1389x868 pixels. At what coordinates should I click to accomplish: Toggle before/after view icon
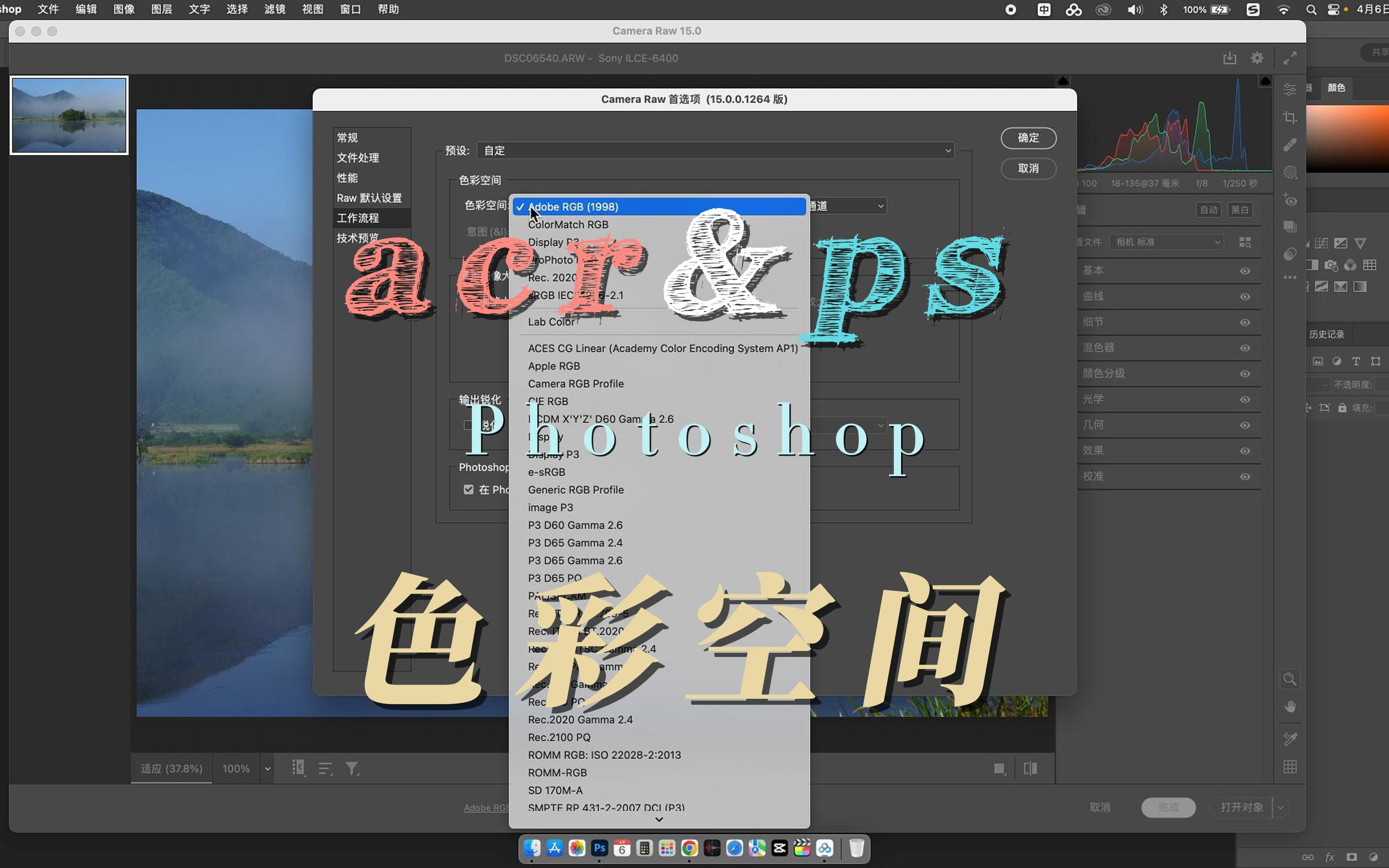pos(1030,769)
